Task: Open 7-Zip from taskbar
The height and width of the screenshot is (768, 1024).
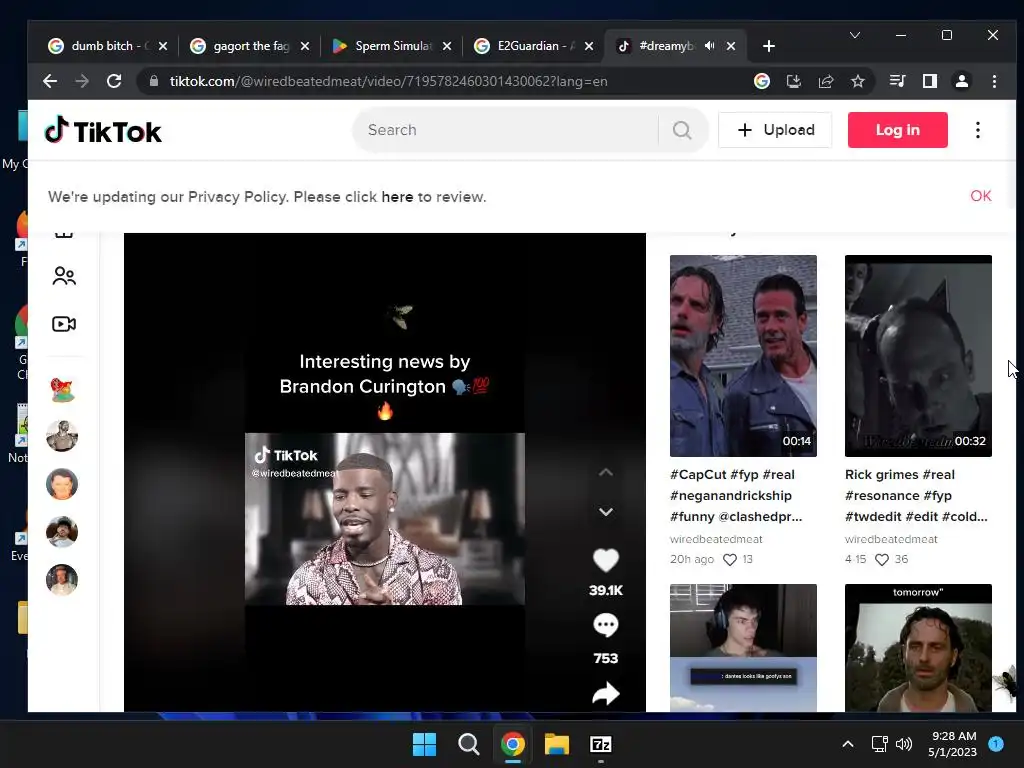Action: pyautogui.click(x=601, y=744)
